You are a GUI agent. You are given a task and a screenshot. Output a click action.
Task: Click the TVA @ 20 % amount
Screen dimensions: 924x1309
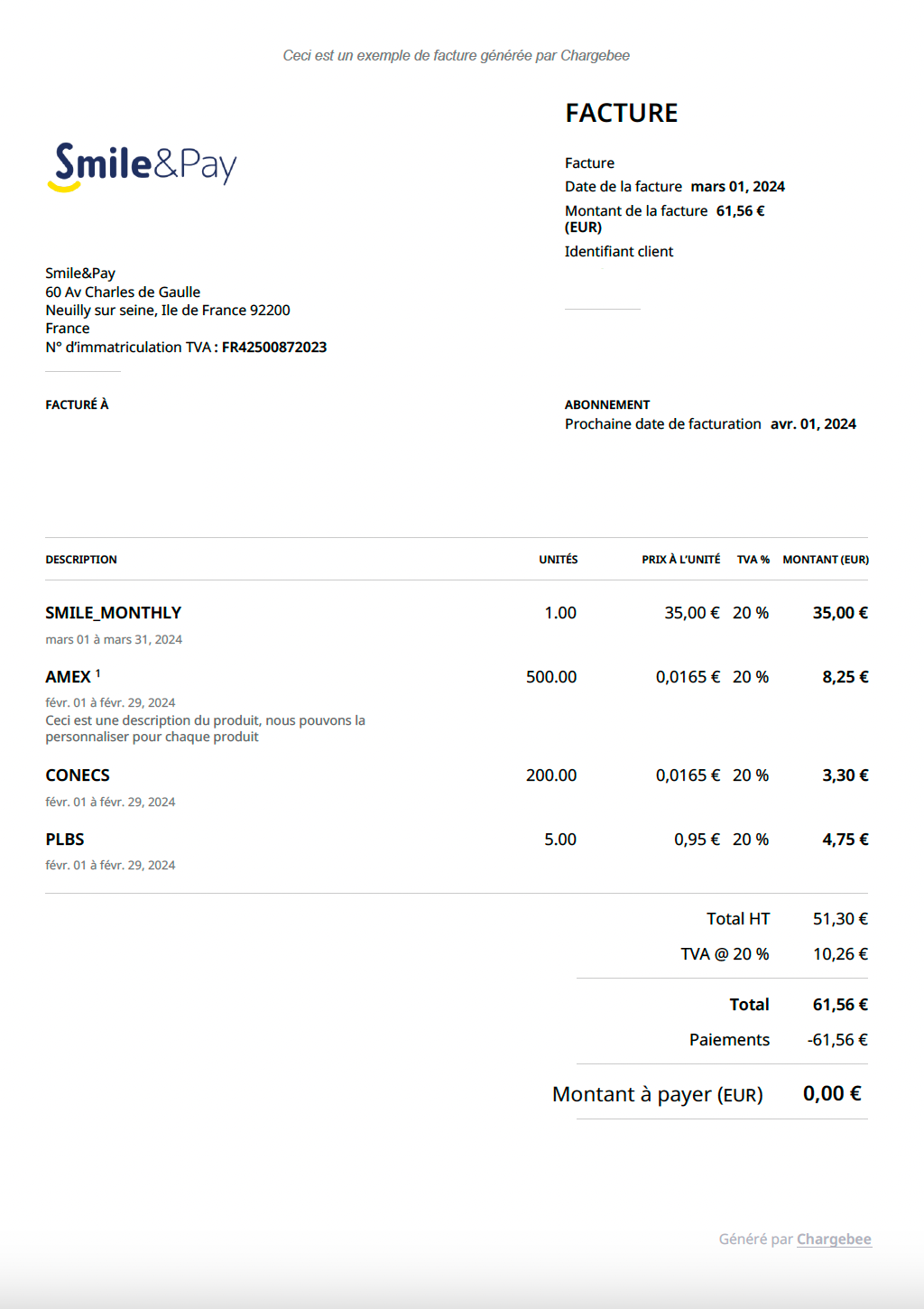coord(839,954)
